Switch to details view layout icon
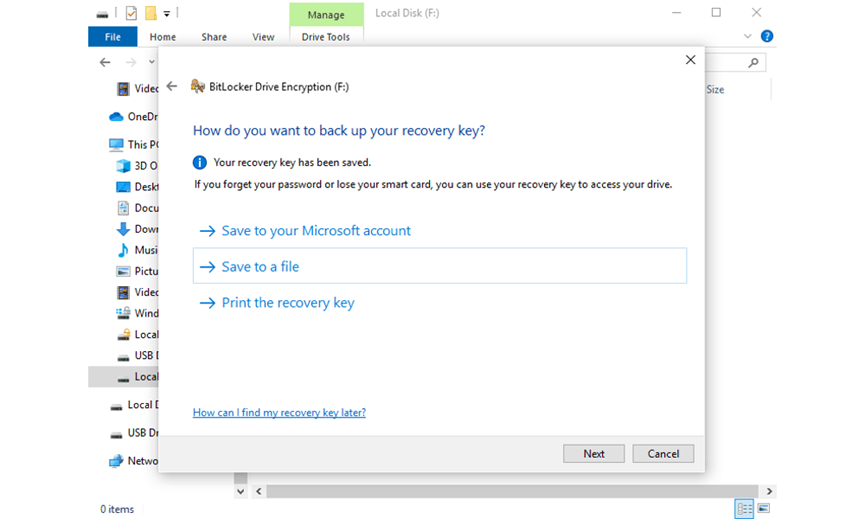This screenshot has width=865, height=519. click(744, 509)
